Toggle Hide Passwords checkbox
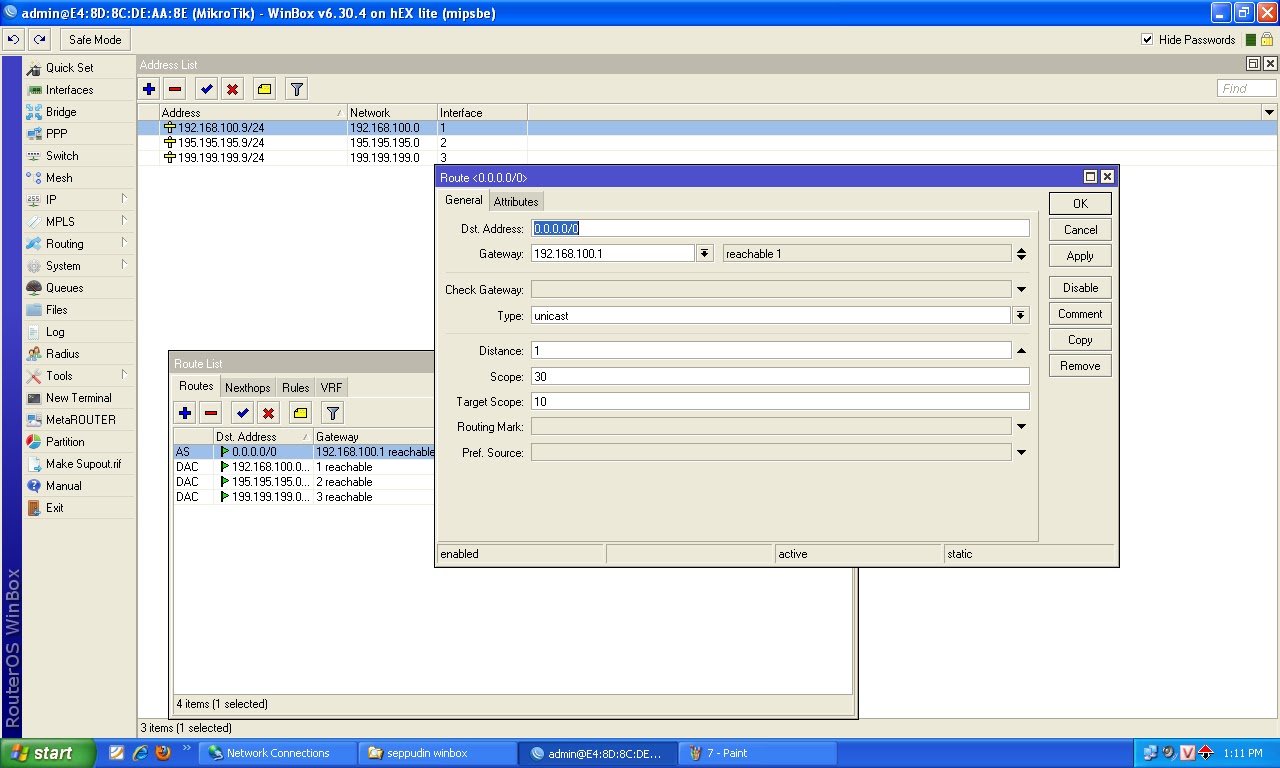The width and height of the screenshot is (1280, 768). (1147, 40)
